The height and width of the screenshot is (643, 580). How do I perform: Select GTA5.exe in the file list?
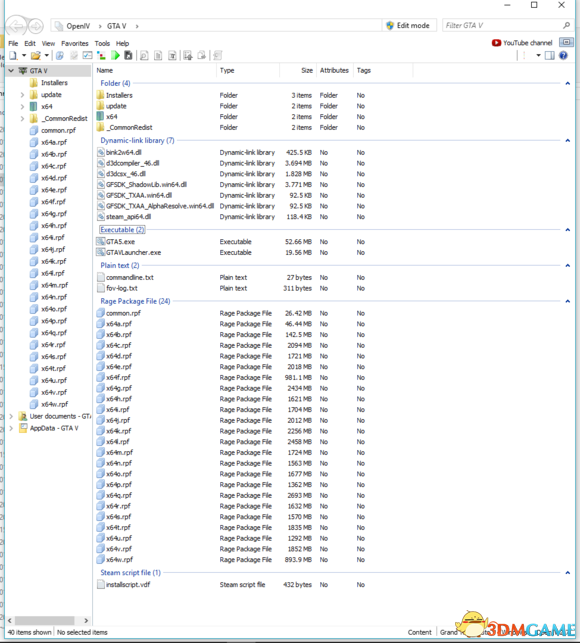(x=120, y=242)
